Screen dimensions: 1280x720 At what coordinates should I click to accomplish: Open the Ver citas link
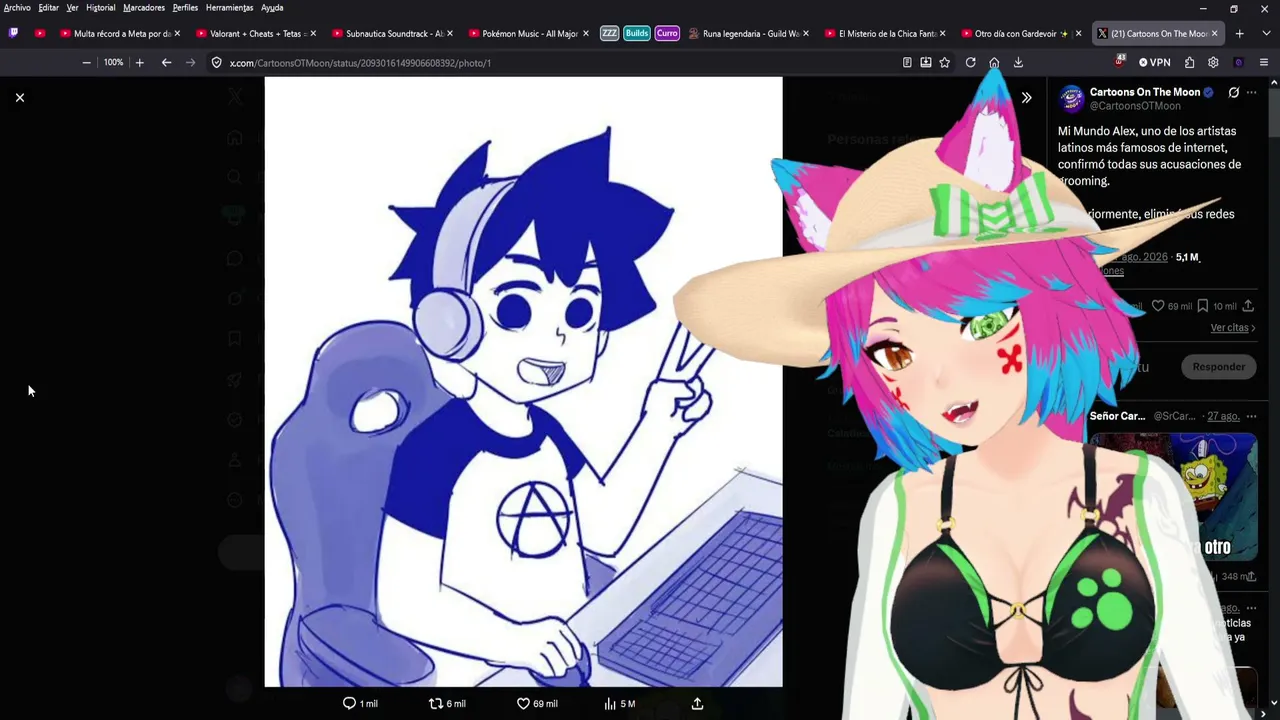pos(1233,328)
